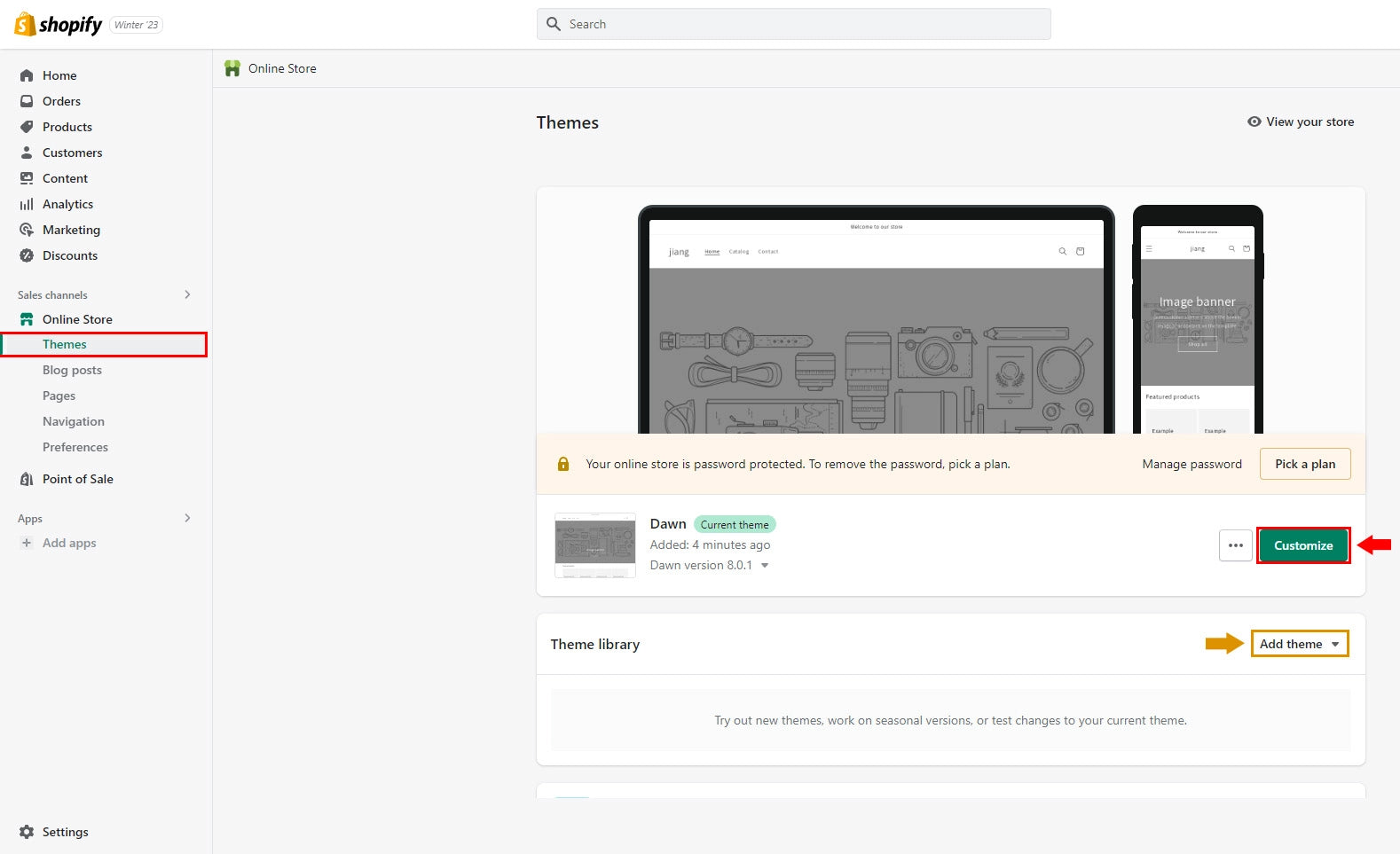Click the plus icon beside Add apps
The image size is (1400, 854).
[27, 543]
